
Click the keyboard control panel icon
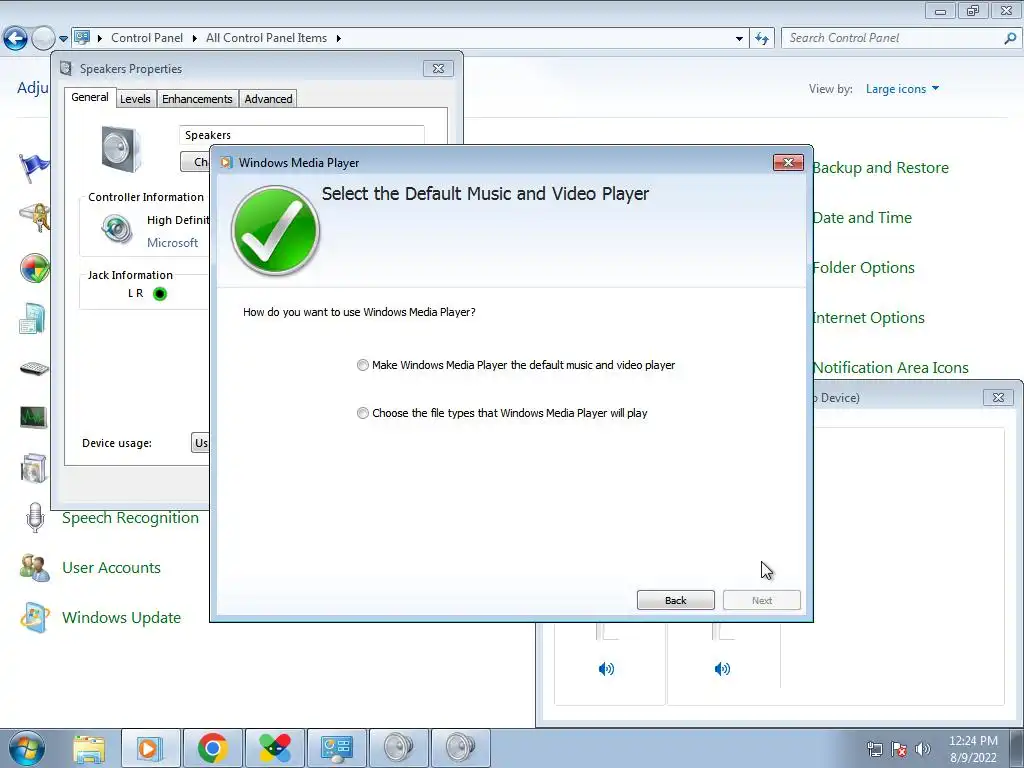tap(35, 369)
